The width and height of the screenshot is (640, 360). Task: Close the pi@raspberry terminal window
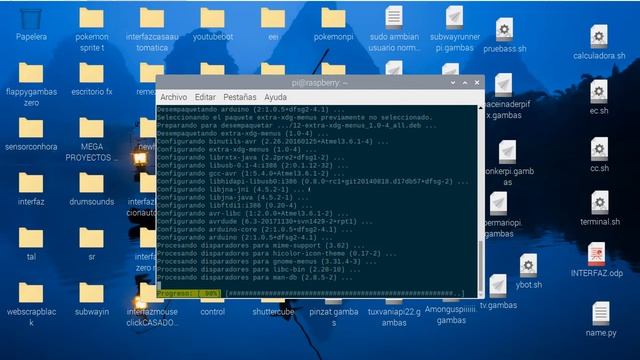coord(477,83)
